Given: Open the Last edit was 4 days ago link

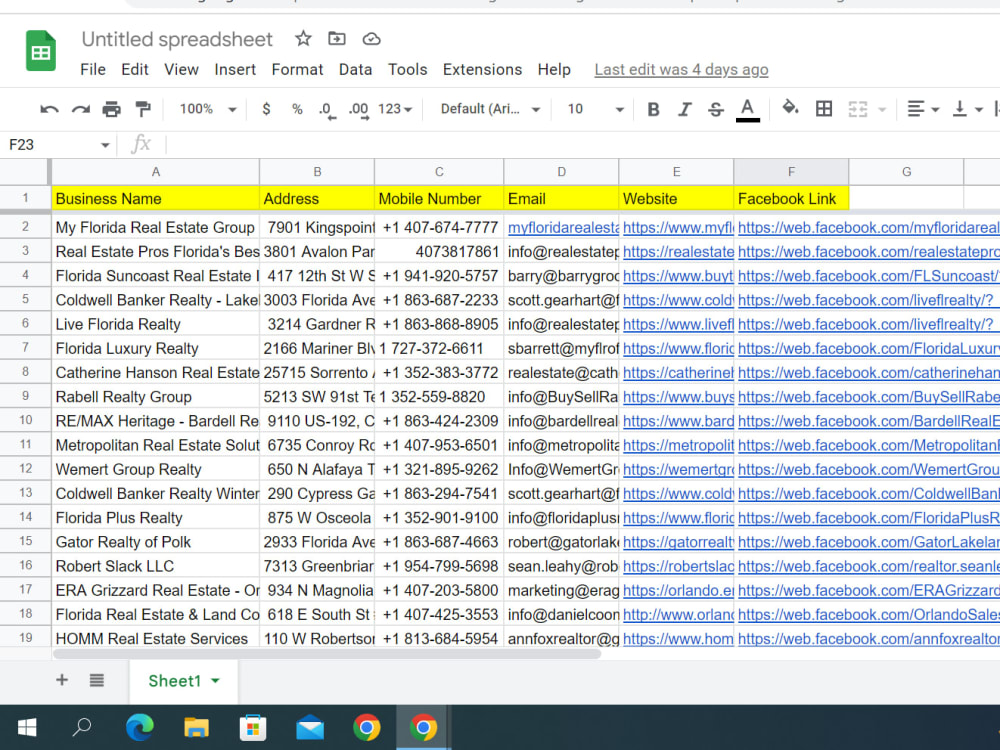Looking at the screenshot, I should pyautogui.click(x=681, y=70).
